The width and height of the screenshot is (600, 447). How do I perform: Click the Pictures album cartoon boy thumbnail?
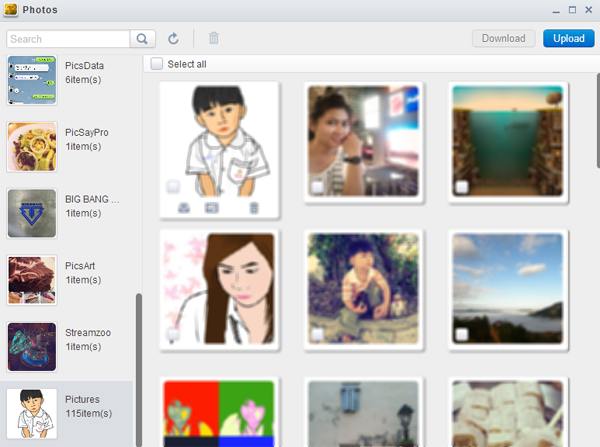[x=32, y=413]
